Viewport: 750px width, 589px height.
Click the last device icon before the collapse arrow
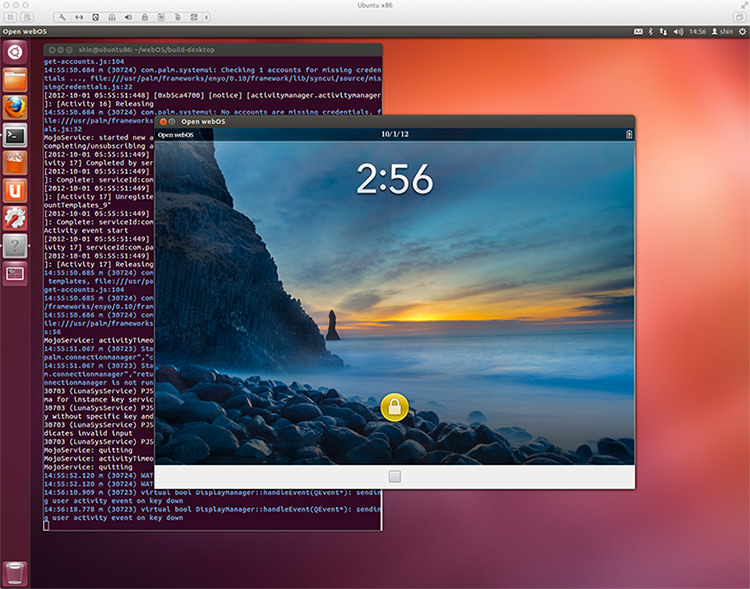[x=194, y=17]
